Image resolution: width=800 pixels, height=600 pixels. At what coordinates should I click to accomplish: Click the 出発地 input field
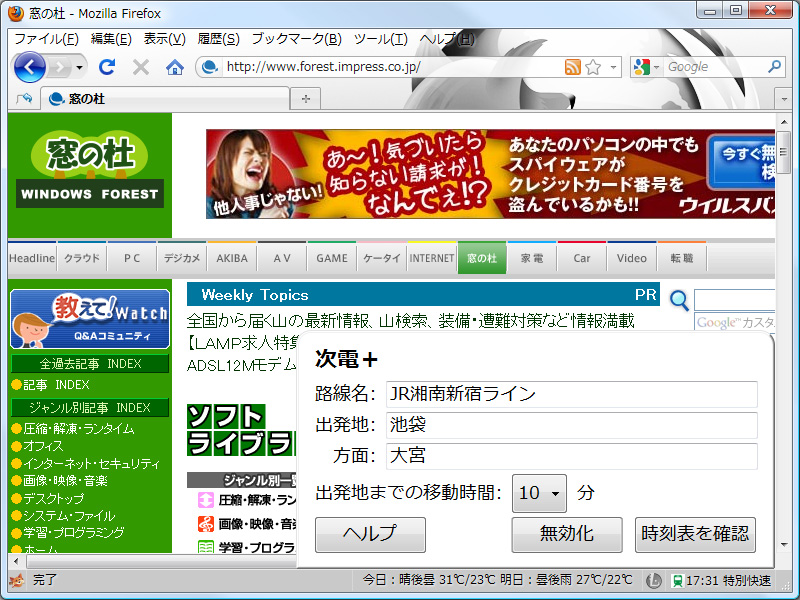tap(571, 425)
